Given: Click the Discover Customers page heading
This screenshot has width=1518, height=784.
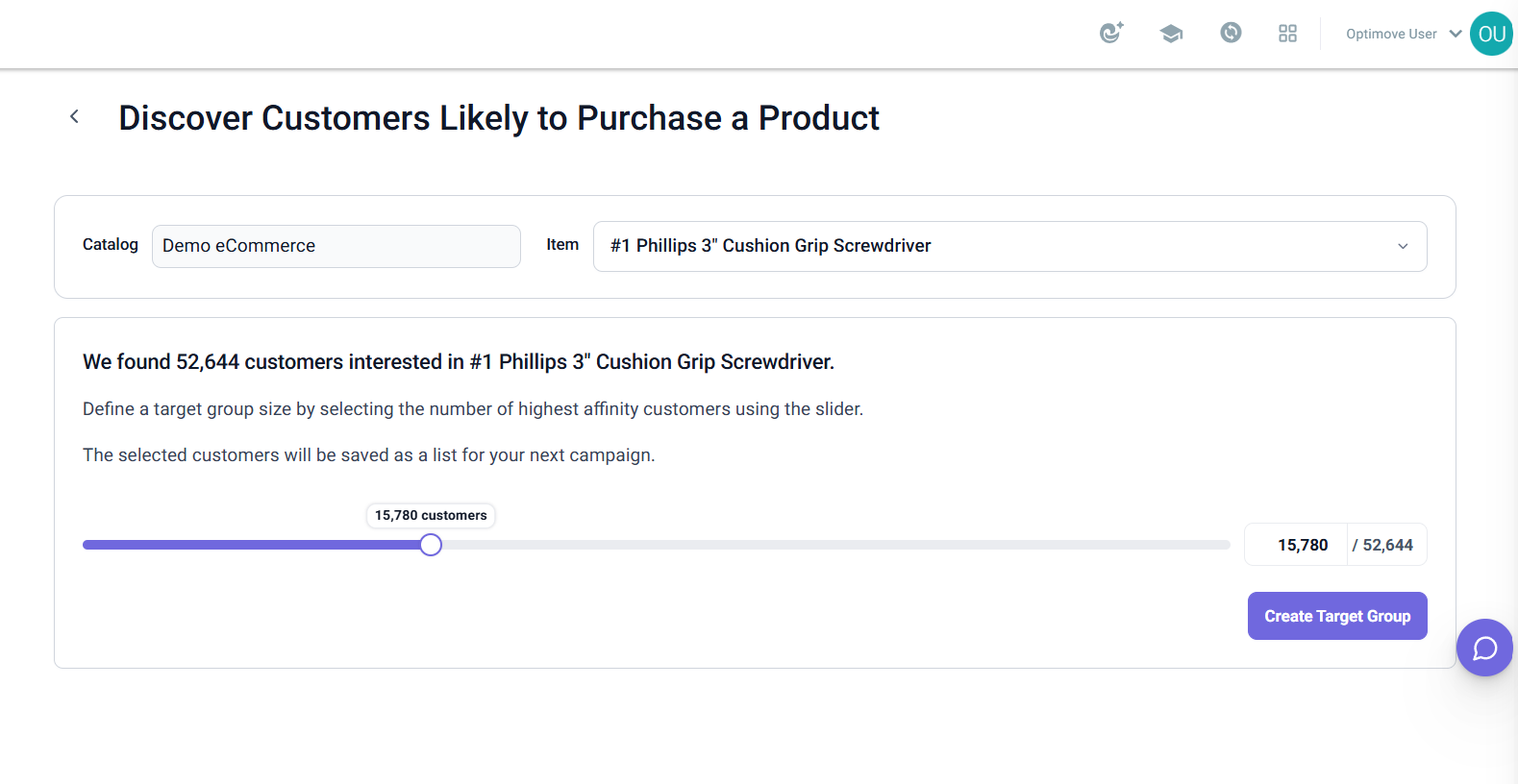Looking at the screenshot, I should [x=498, y=117].
